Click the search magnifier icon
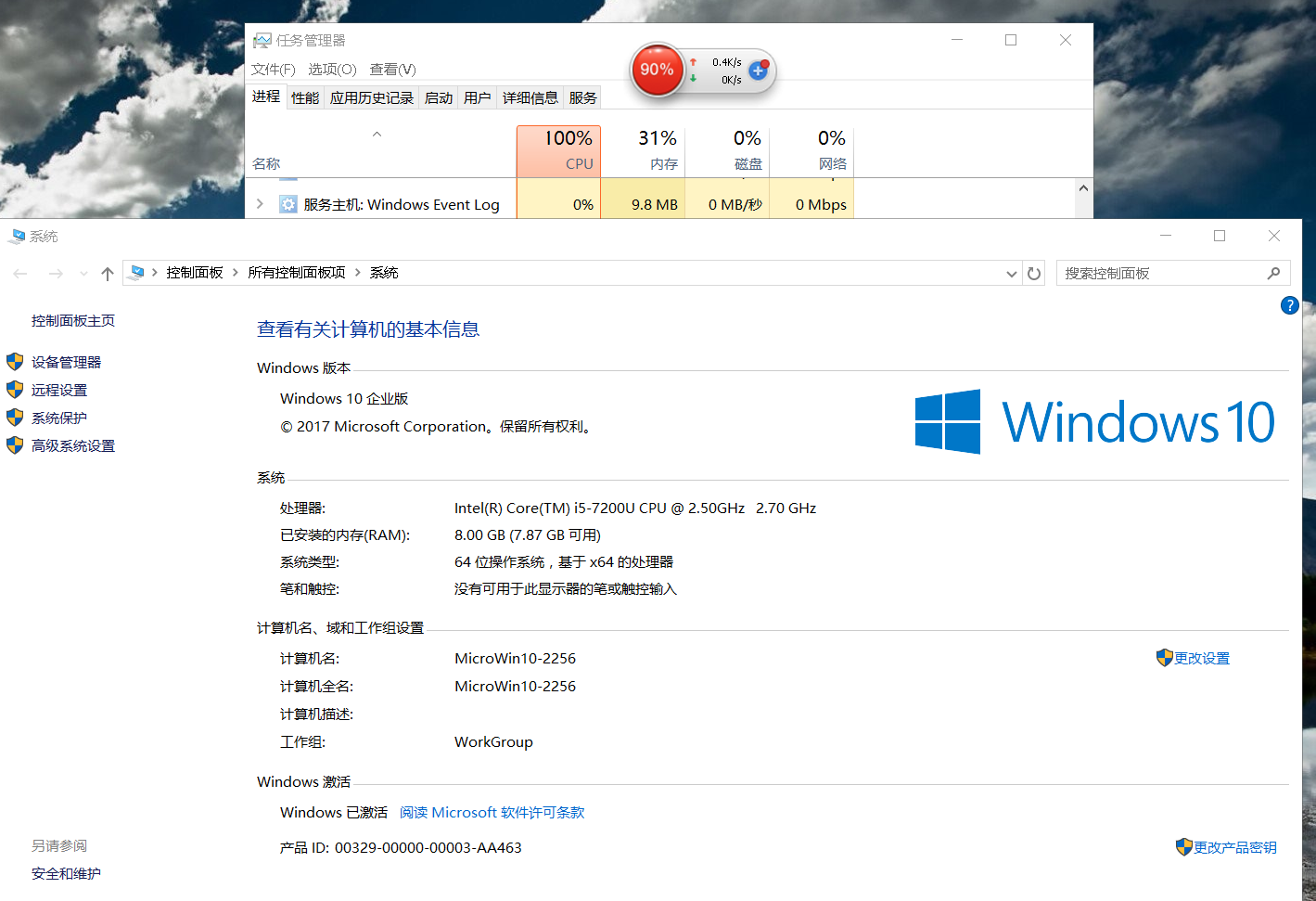 click(x=1274, y=273)
